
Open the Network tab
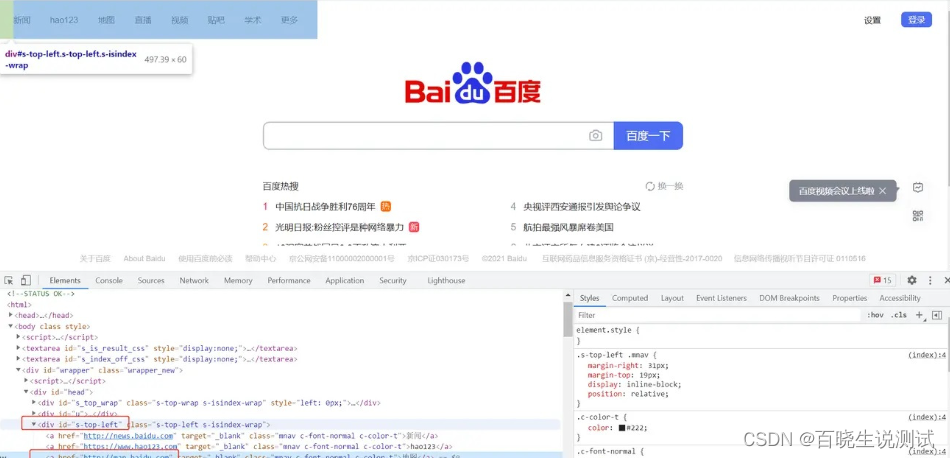pos(194,280)
